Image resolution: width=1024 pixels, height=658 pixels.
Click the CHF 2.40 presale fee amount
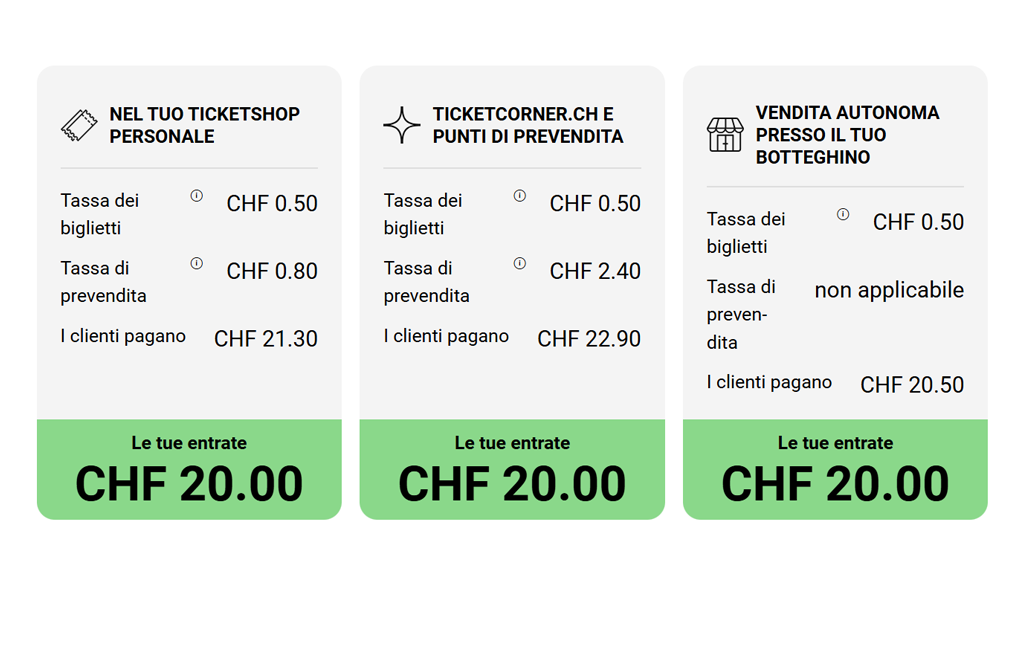[x=595, y=271]
